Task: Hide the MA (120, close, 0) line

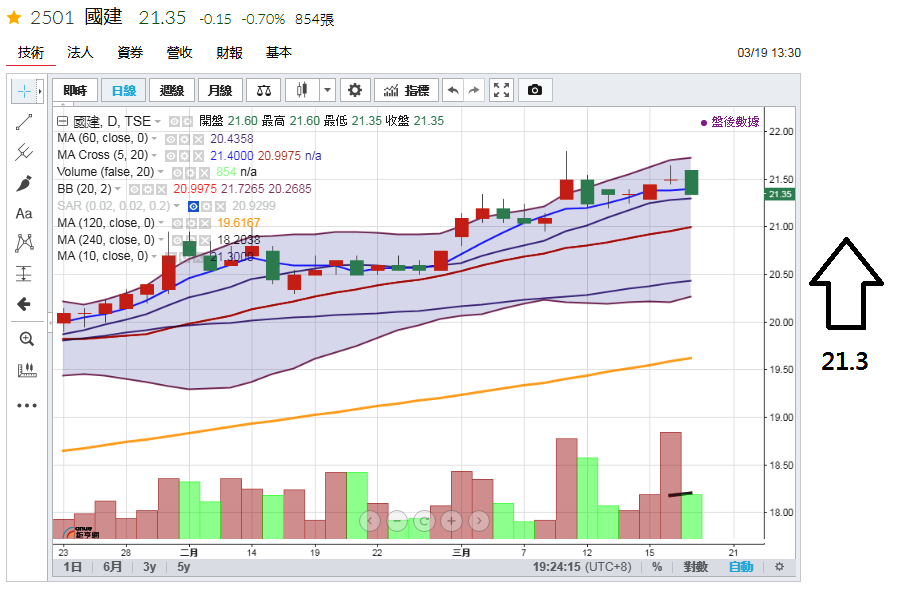Action: (x=177, y=223)
